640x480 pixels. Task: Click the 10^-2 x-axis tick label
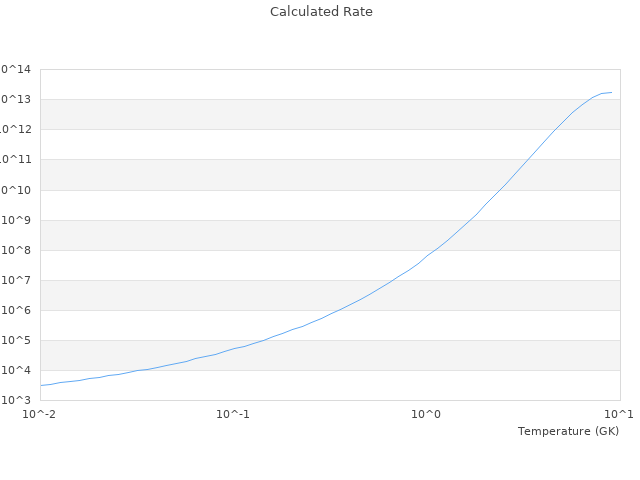pos(40,413)
